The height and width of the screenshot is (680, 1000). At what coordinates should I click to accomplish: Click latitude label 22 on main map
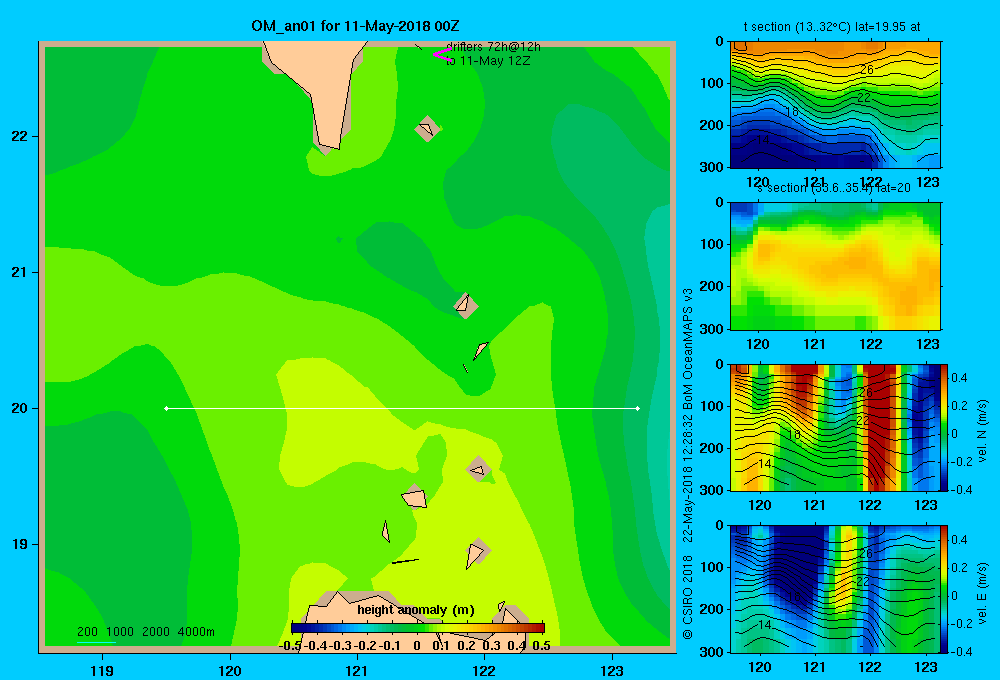pos(20,136)
